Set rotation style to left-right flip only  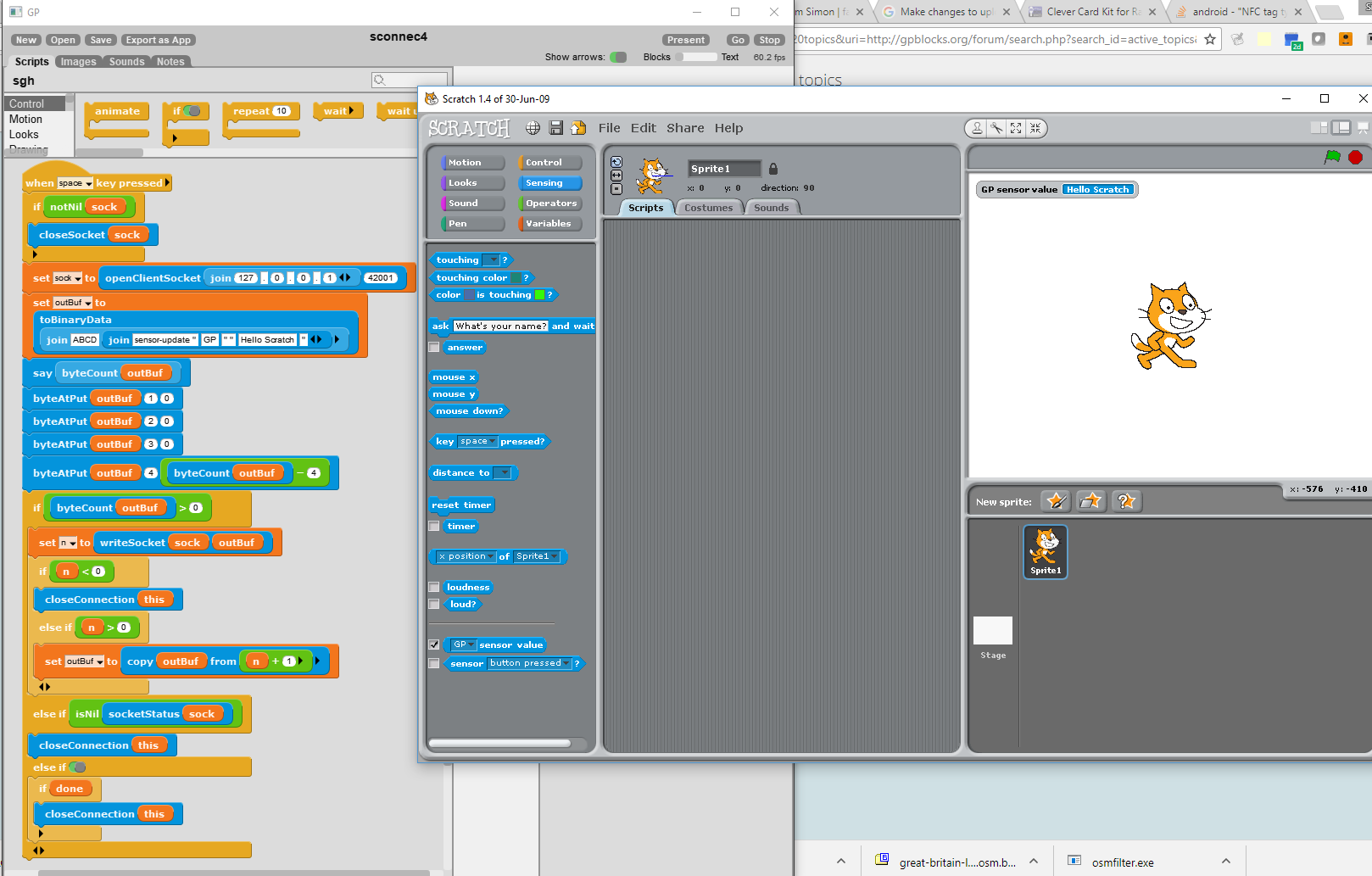616,176
